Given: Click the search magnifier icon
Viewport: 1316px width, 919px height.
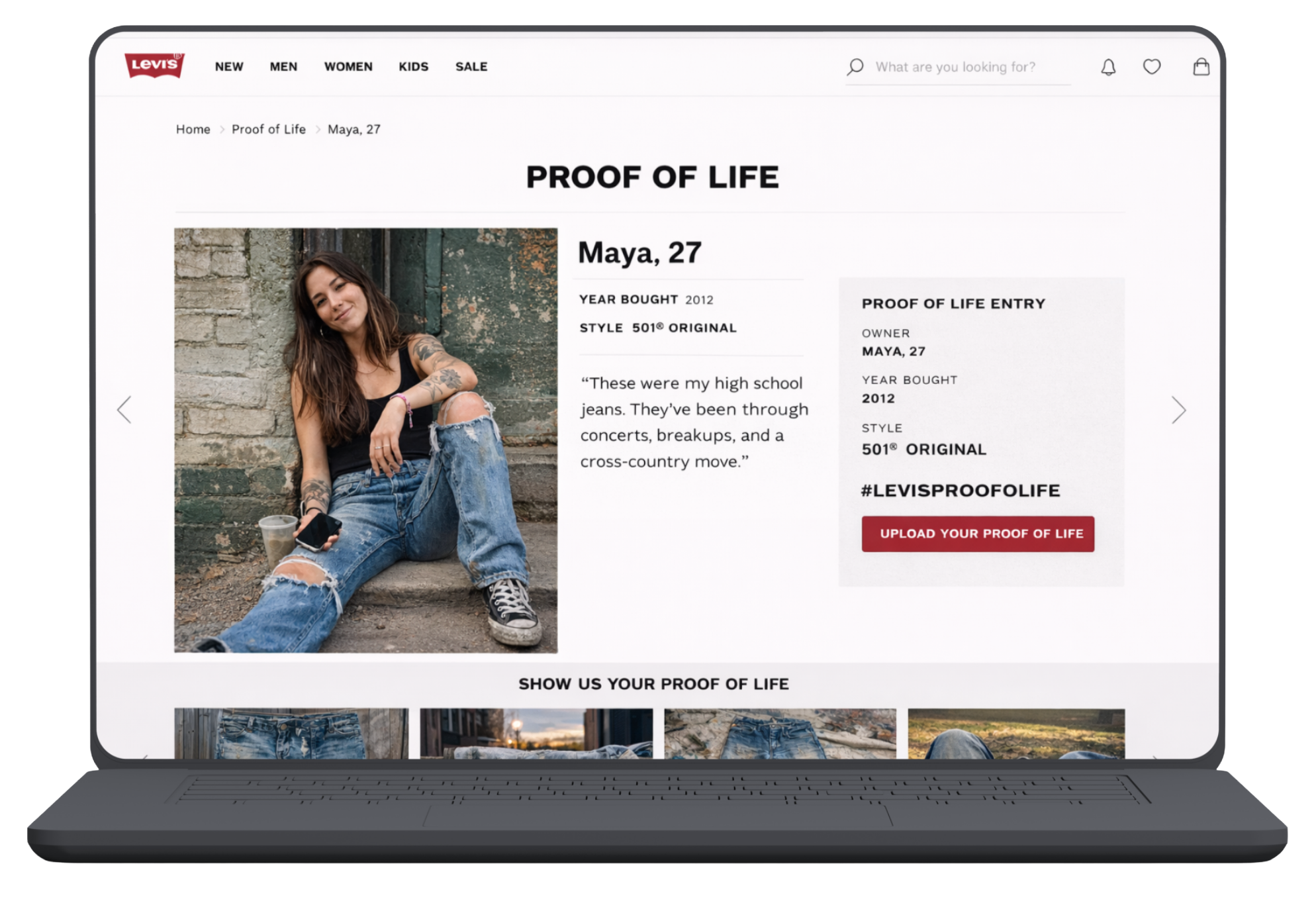Looking at the screenshot, I should tap(855, 67).
